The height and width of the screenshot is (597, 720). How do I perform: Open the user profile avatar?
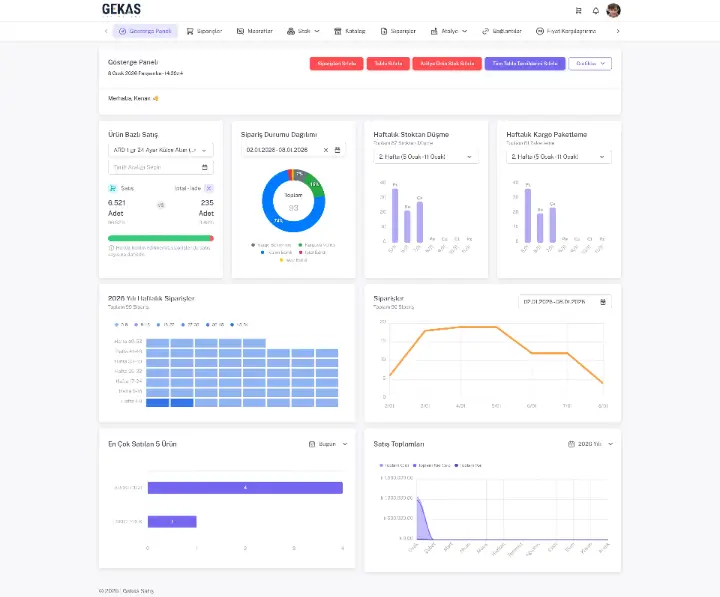pos(613,10)
